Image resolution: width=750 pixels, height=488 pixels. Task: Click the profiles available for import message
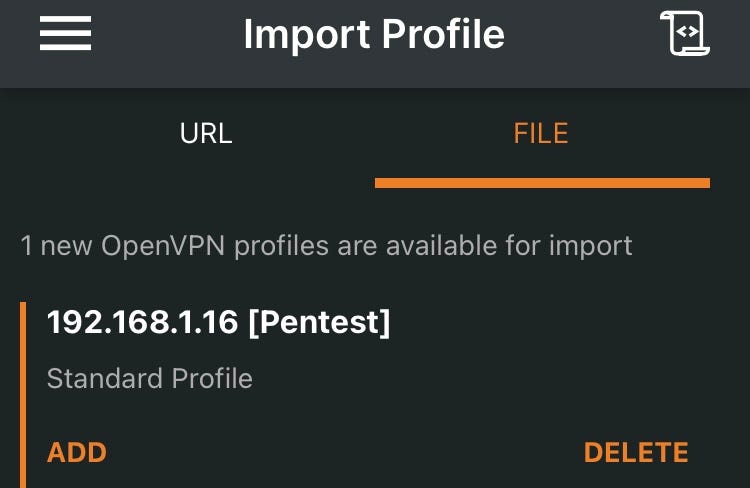point(327,246)
